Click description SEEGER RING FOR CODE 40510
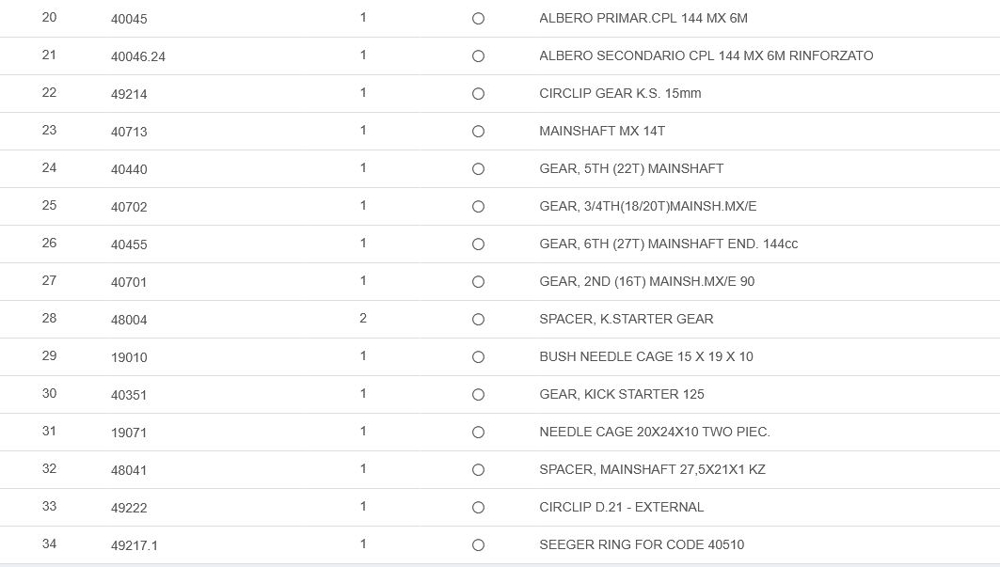This screenshot has height=567, width=1000. point(641,544)
